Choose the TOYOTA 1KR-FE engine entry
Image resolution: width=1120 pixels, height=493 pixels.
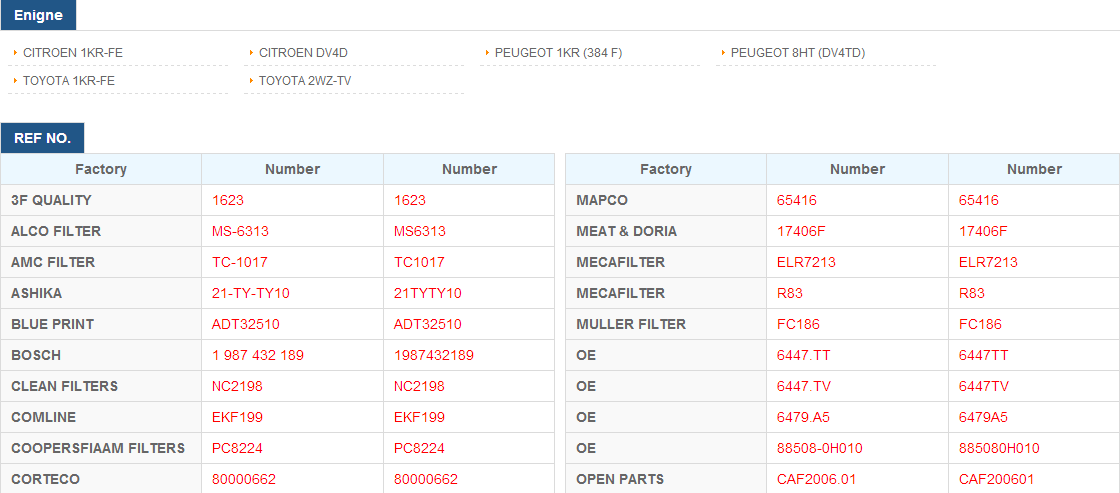(x=69, y=81)
